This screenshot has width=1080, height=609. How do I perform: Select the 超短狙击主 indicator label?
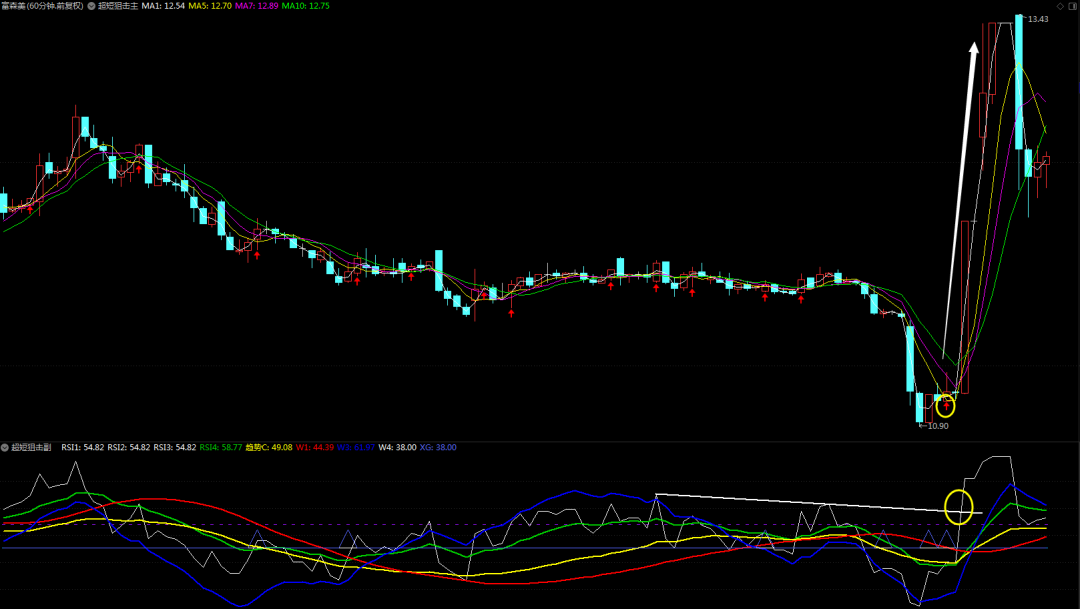coord(117,6)
